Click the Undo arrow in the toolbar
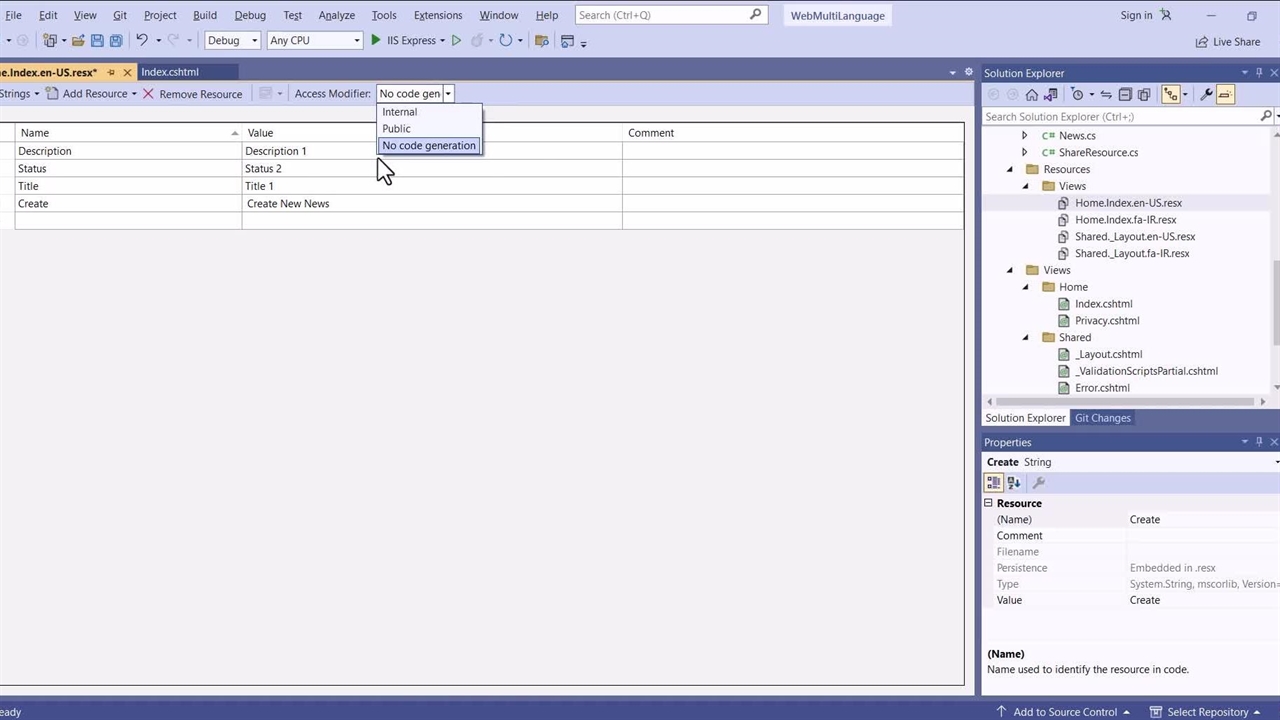 tap(142, 41)
